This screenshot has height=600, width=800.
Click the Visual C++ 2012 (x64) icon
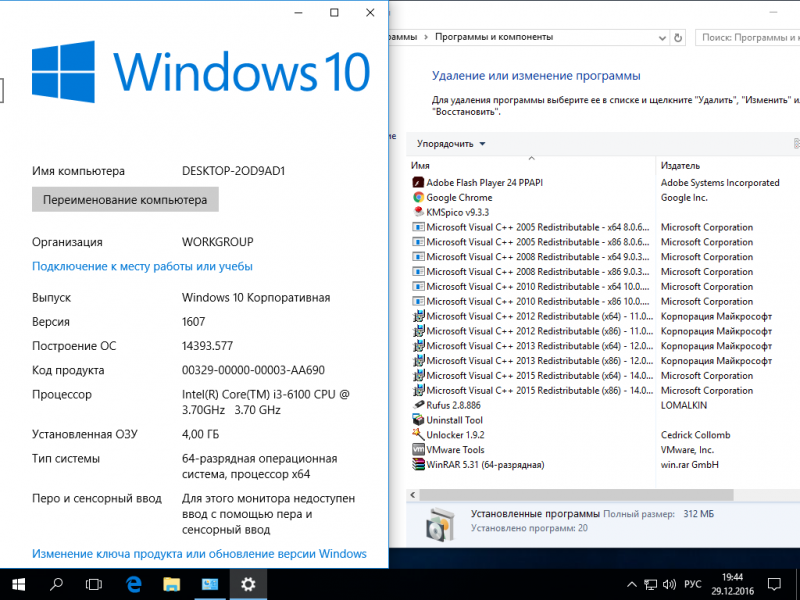tap(418, 316)
